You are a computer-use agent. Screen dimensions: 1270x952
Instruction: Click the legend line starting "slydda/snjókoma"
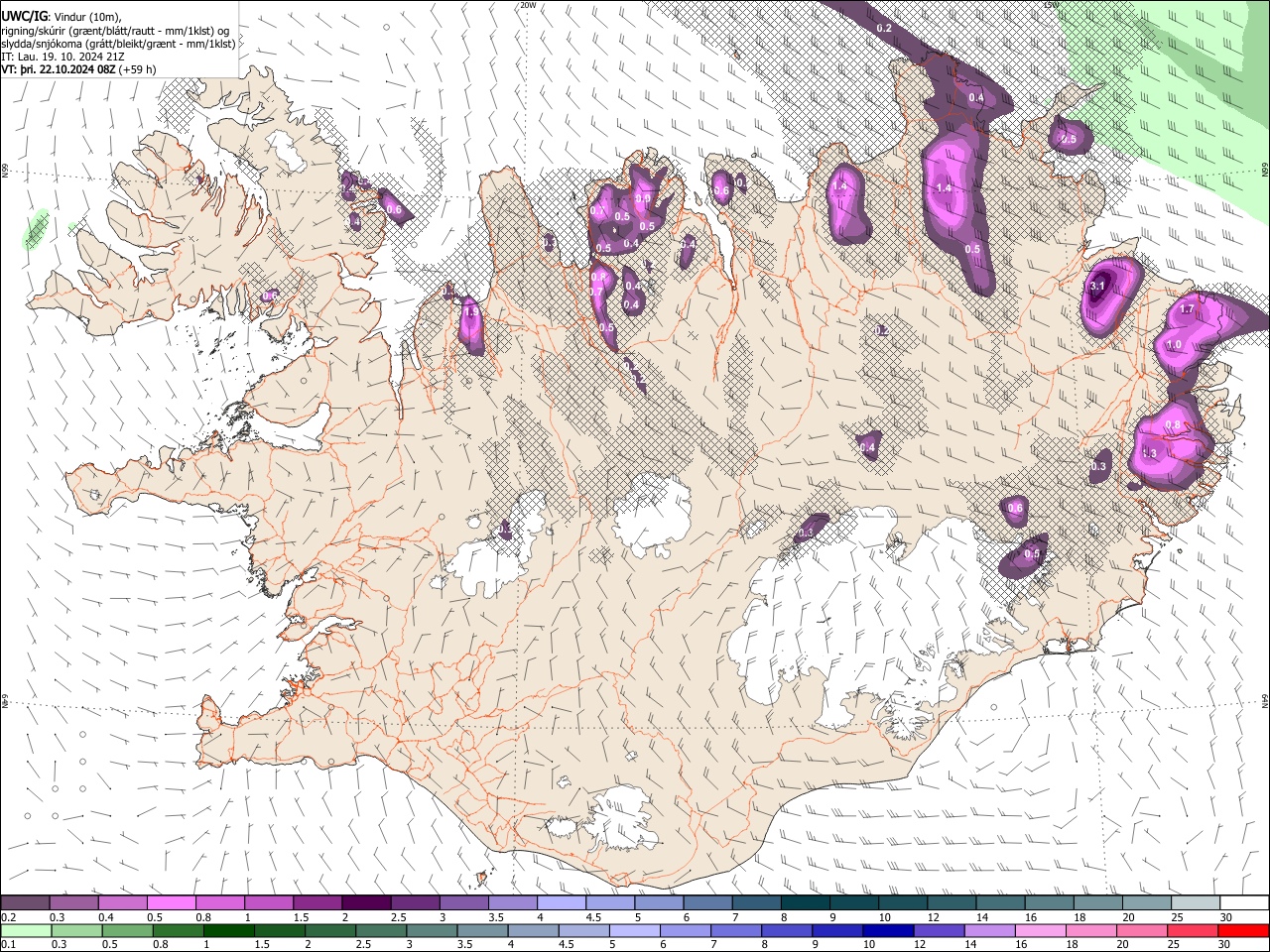[118, 44]
